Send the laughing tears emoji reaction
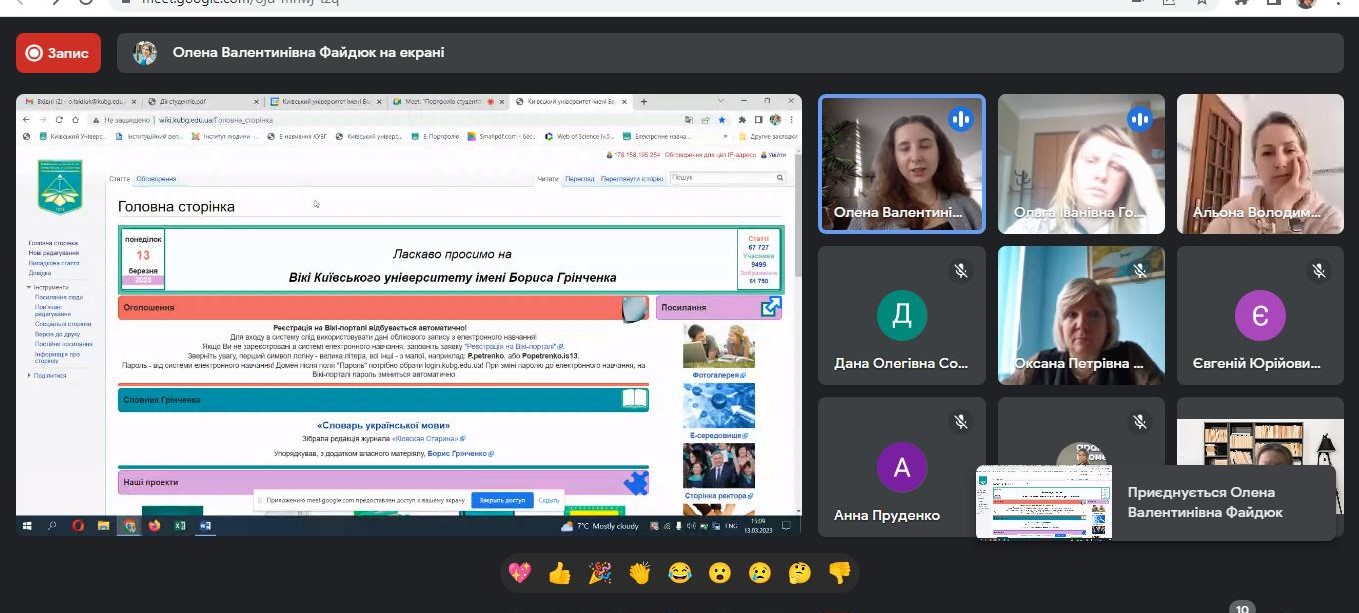The width and height of the screenshot is (1359, 613). 680,573
